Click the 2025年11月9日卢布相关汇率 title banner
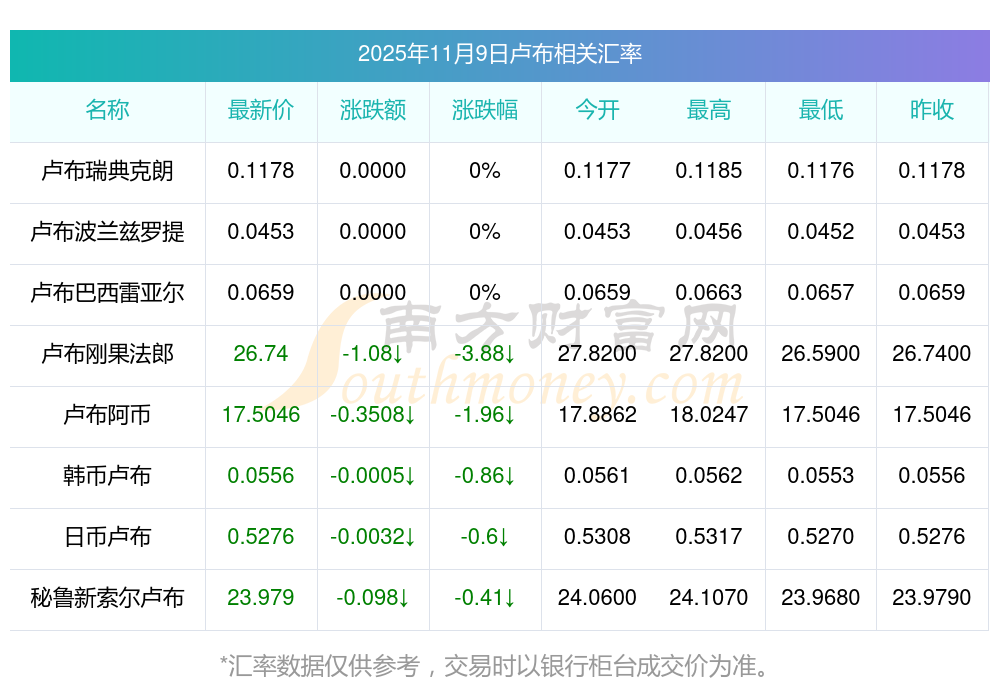This screenshot has width=1000, height=697. click(x=499, y=54)
